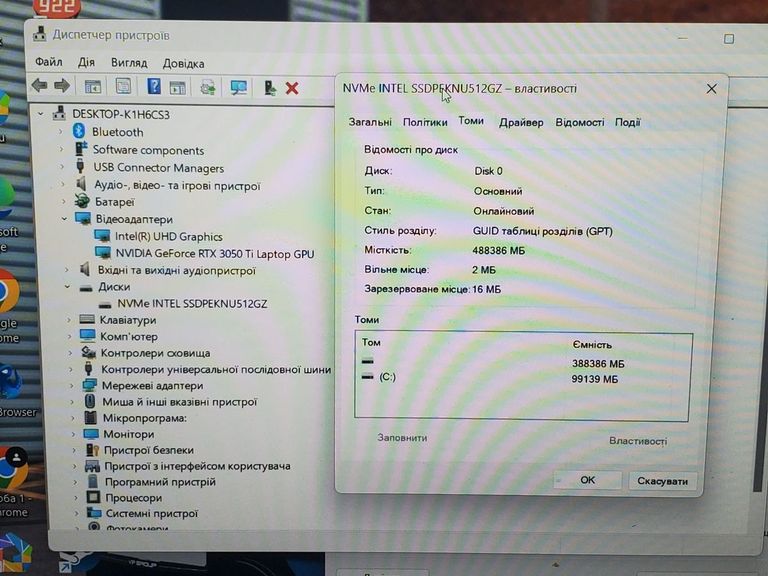Switch to the Політики tab

425,122
